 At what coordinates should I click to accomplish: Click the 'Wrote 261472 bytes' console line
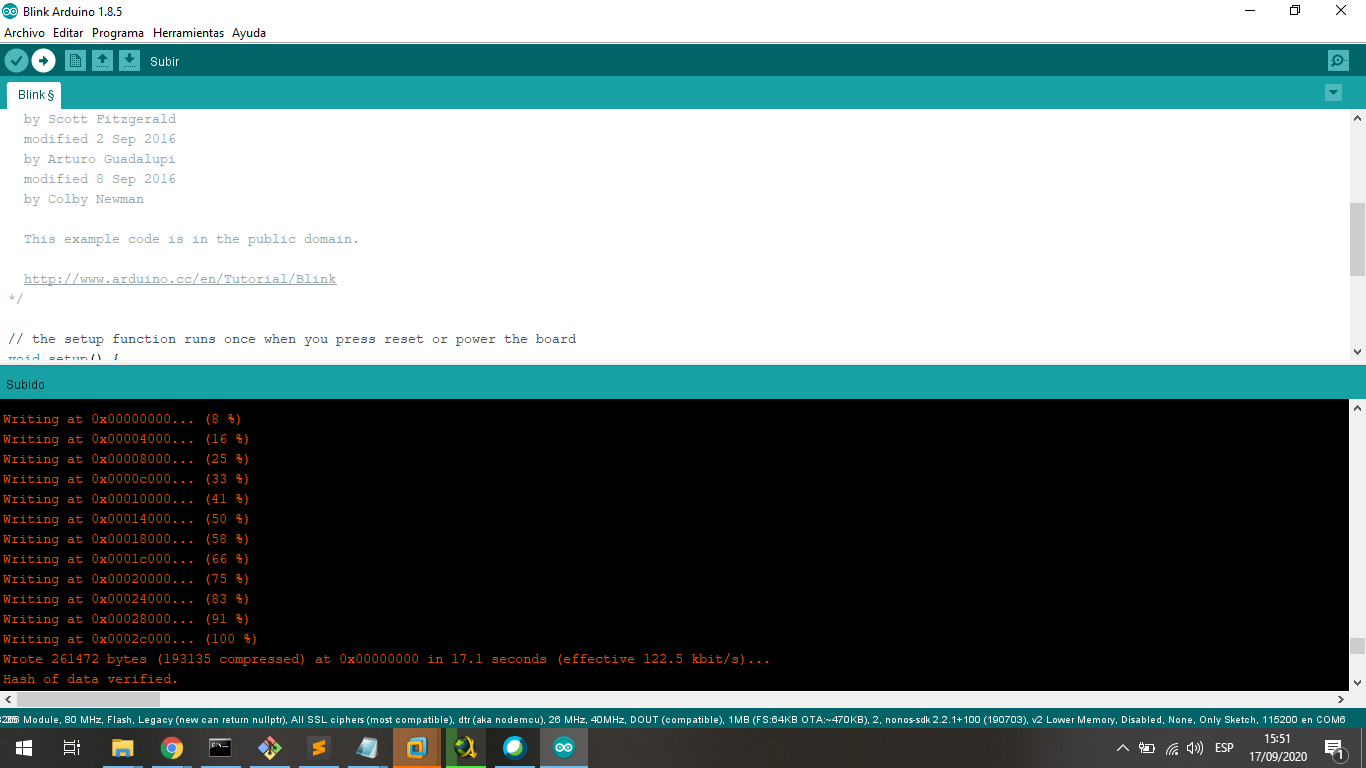point(387,659)
